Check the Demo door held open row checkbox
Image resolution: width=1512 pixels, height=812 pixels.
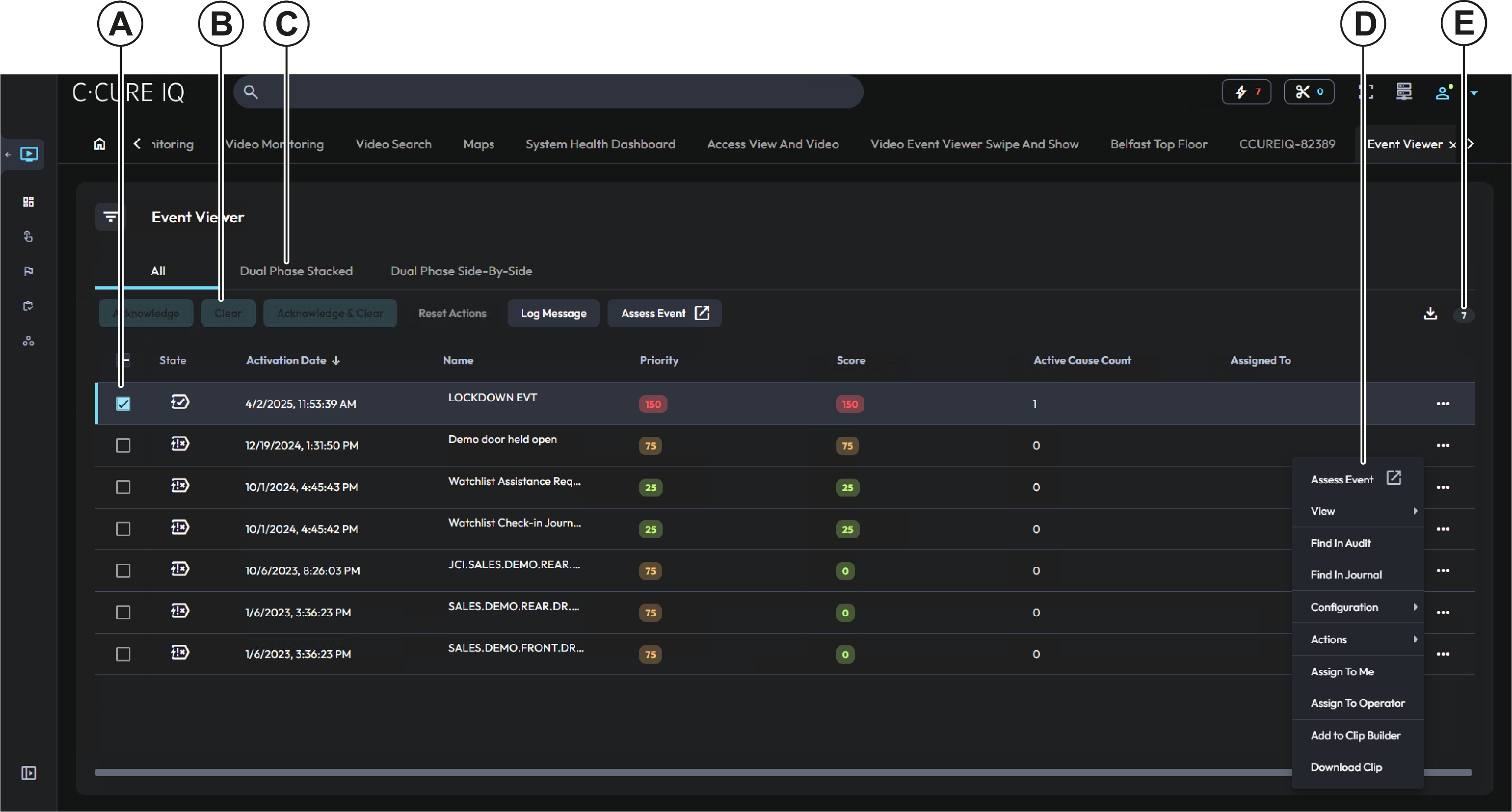(123, 445)
